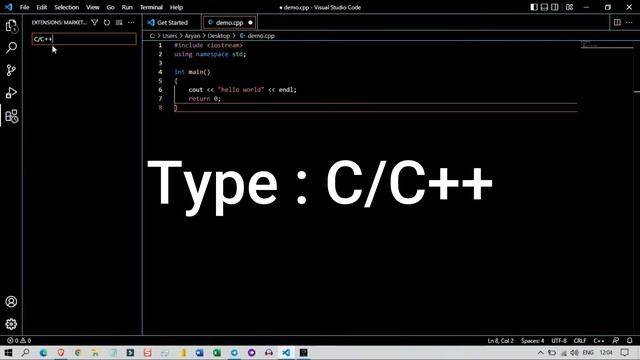Clear extensions search results icon

119,22
